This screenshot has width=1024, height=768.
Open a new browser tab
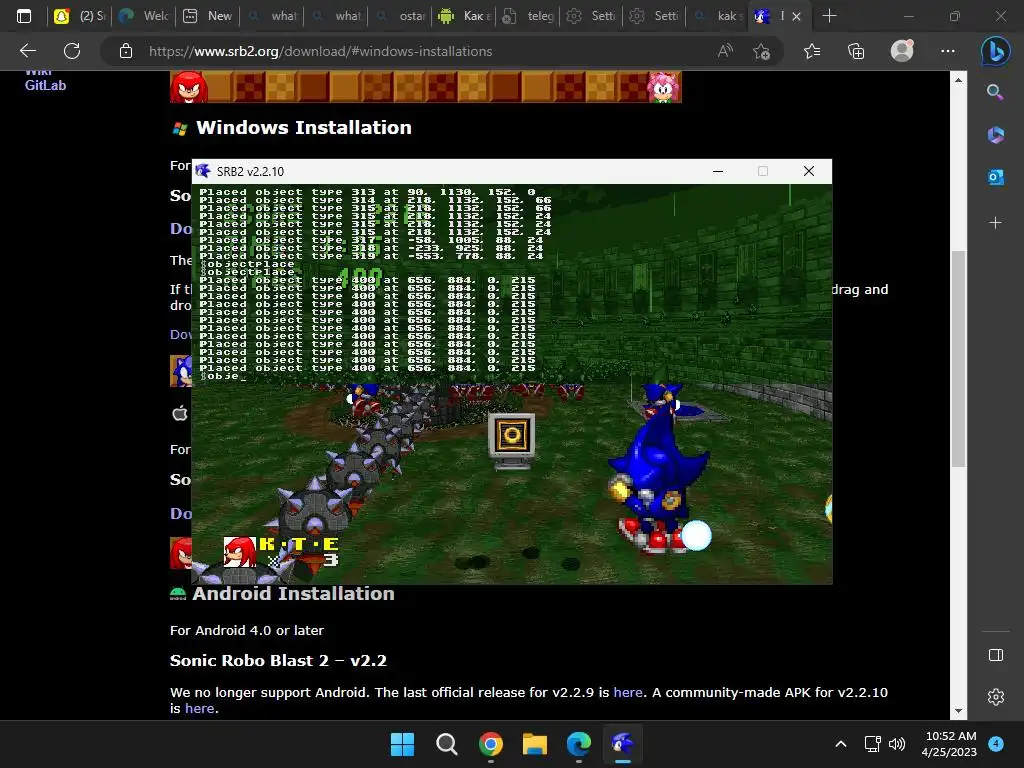829,16
